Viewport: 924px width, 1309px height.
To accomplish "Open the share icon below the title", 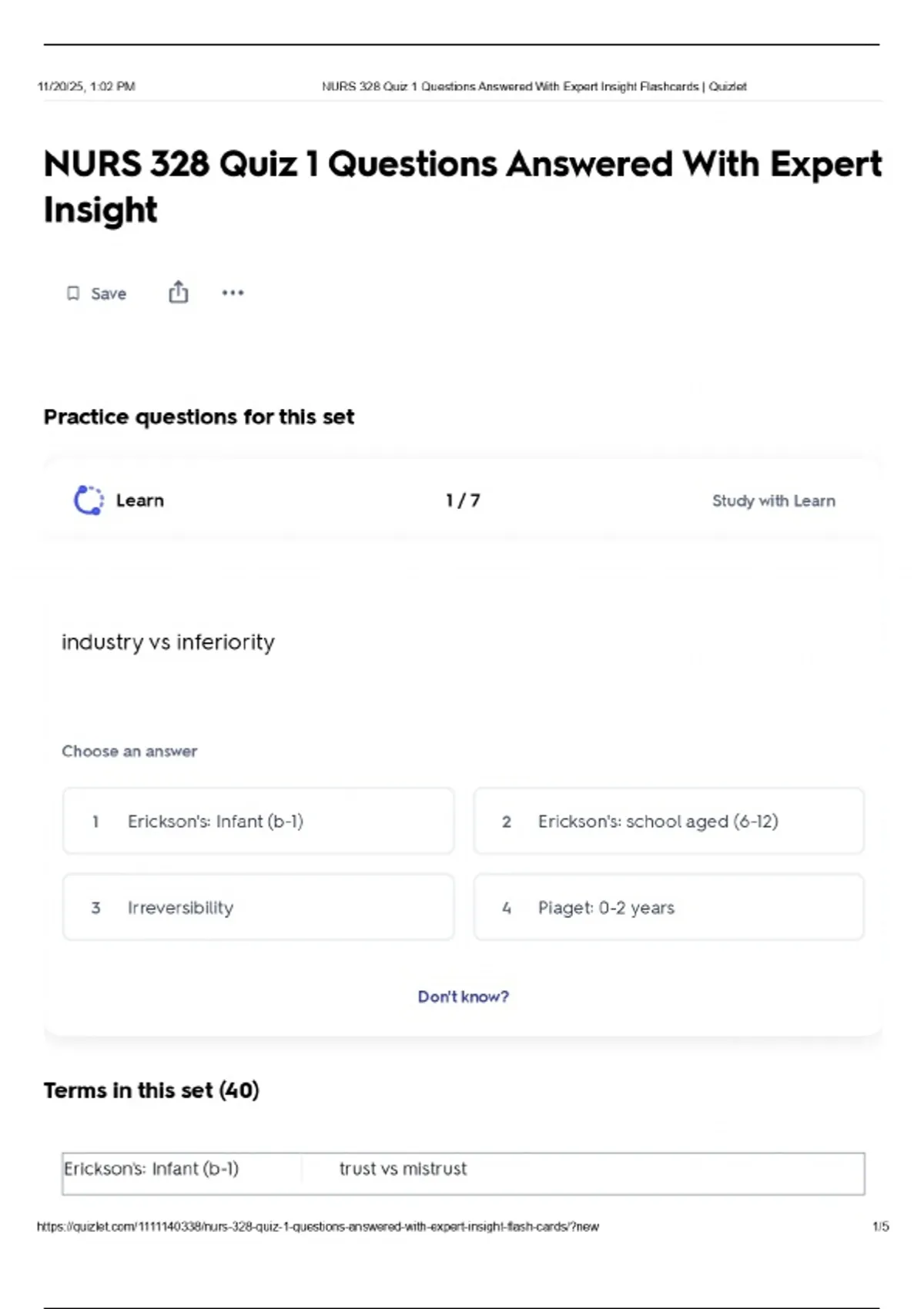I will [179, 293].
